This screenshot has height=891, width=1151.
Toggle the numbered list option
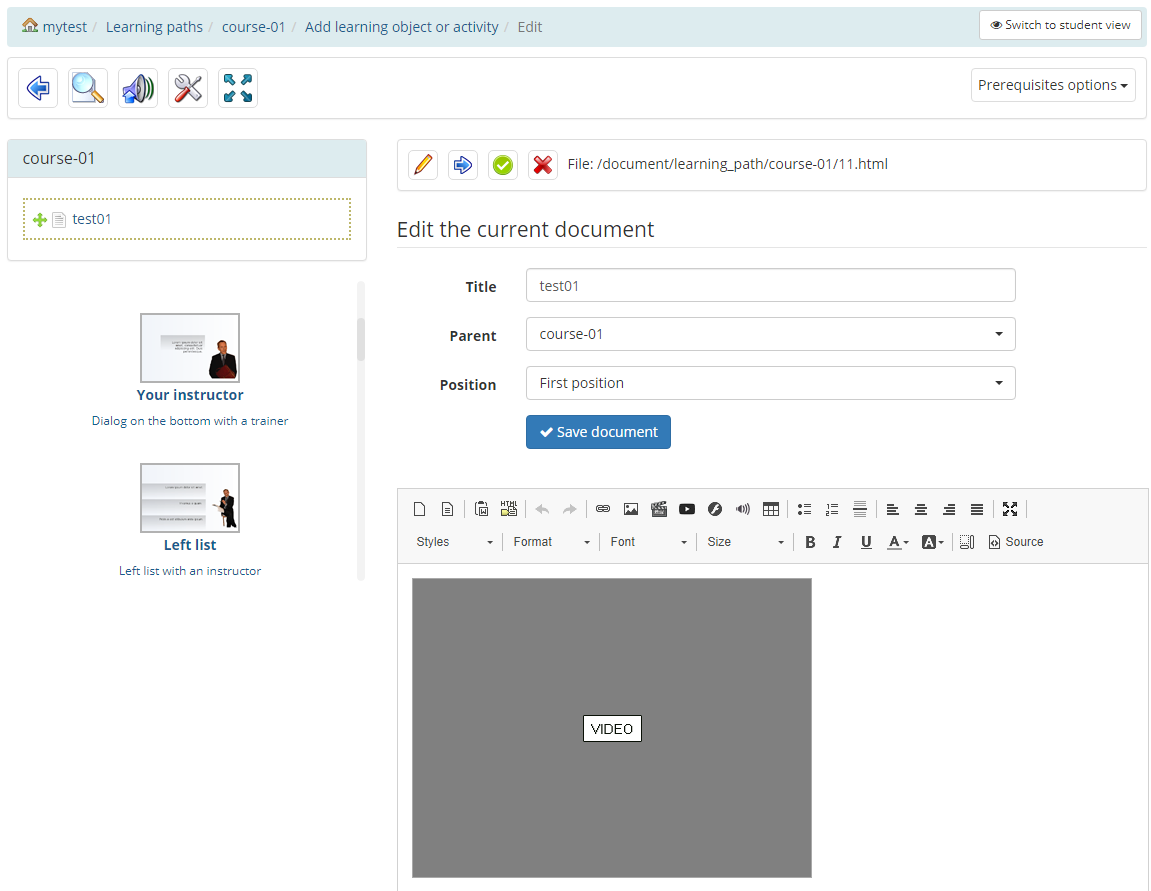(832, 509)
